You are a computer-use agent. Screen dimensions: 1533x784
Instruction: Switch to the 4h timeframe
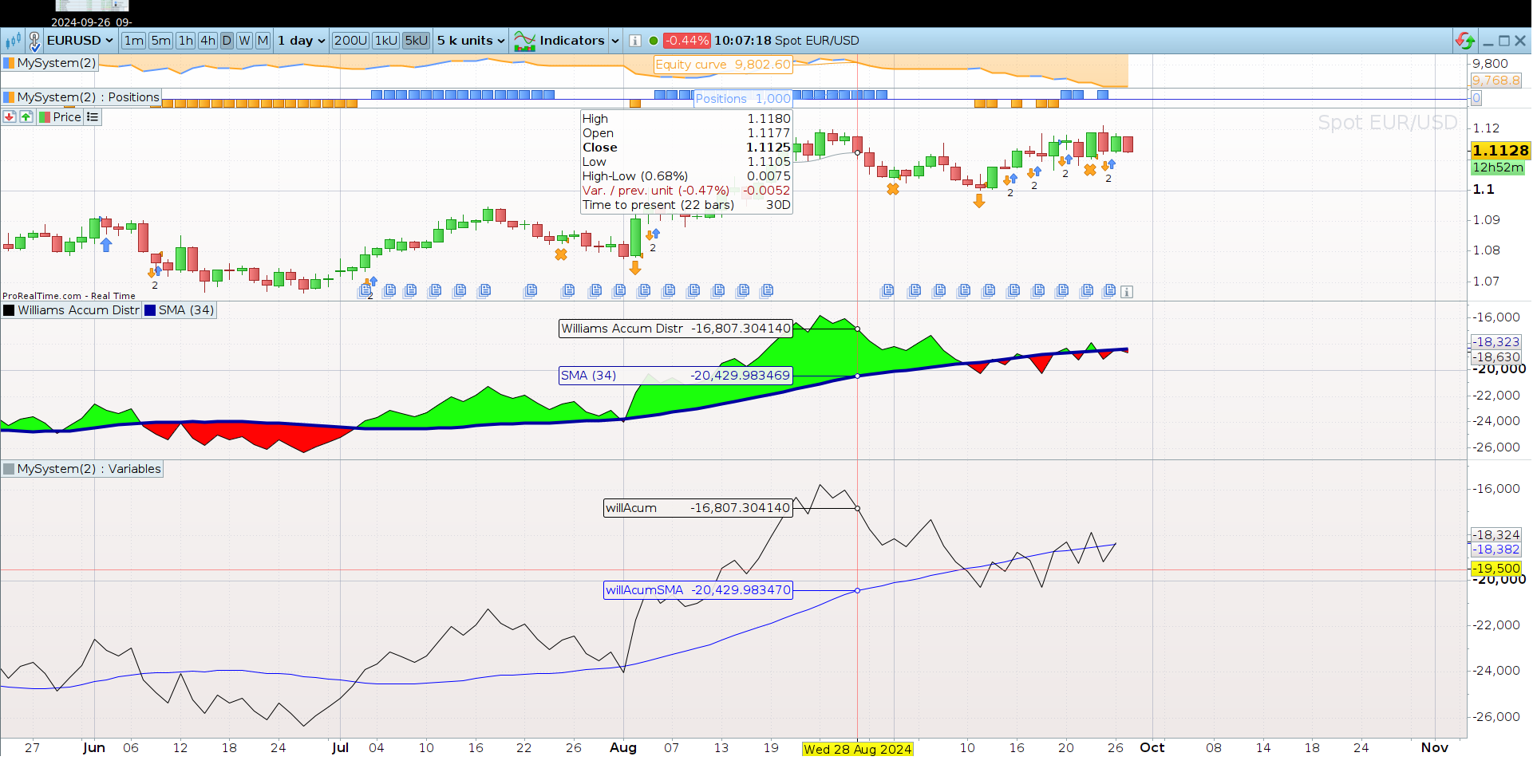(207, 41)
